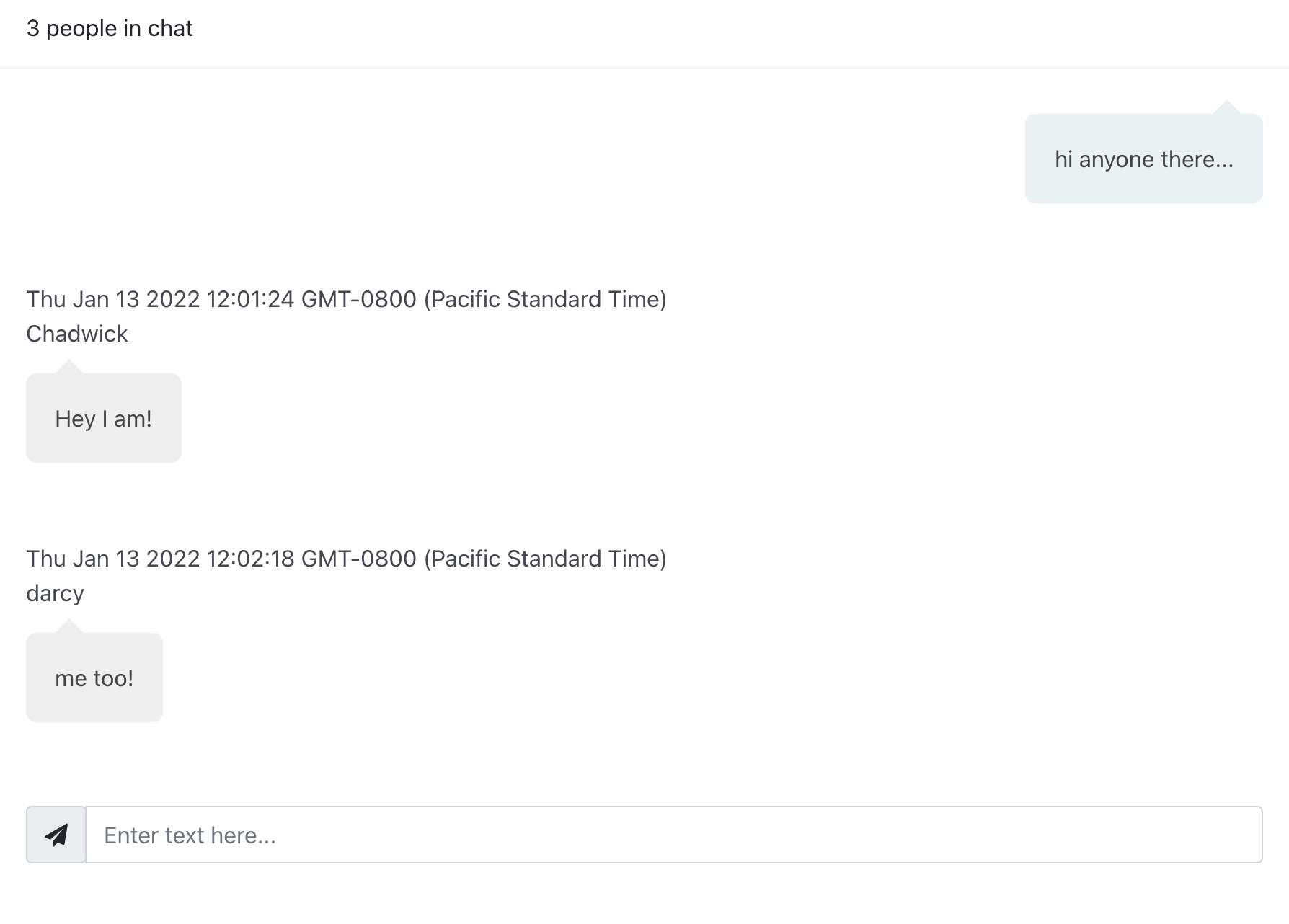Click the Chadwick sender name

(x=77, y=334)
